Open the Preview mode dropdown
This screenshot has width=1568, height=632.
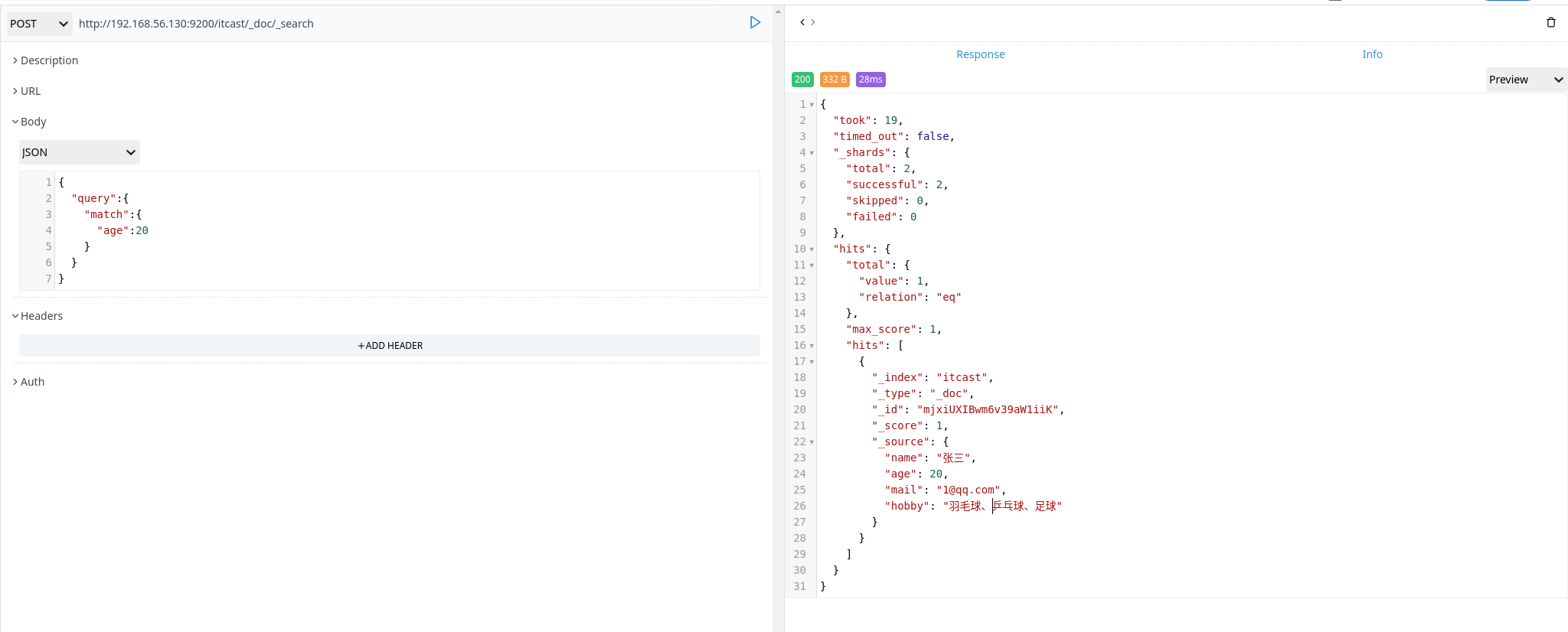(1526, 80)
